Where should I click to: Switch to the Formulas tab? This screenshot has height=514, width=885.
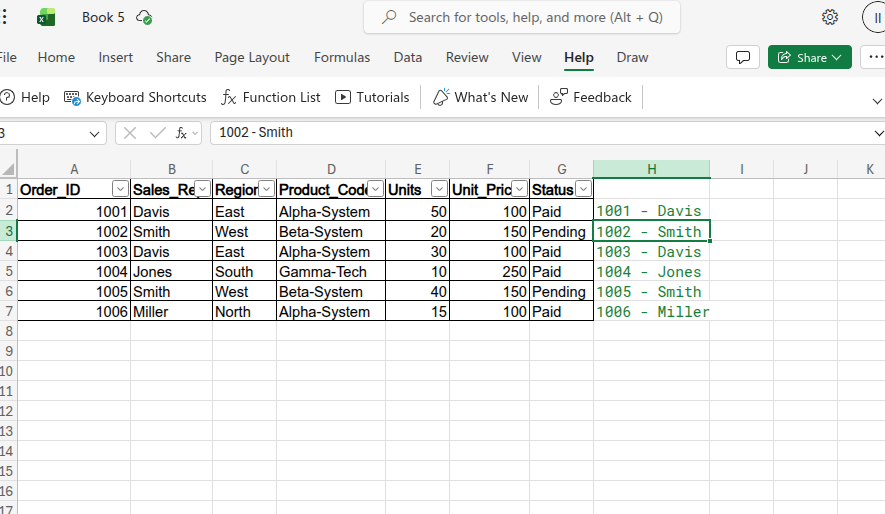click(342, 58)
